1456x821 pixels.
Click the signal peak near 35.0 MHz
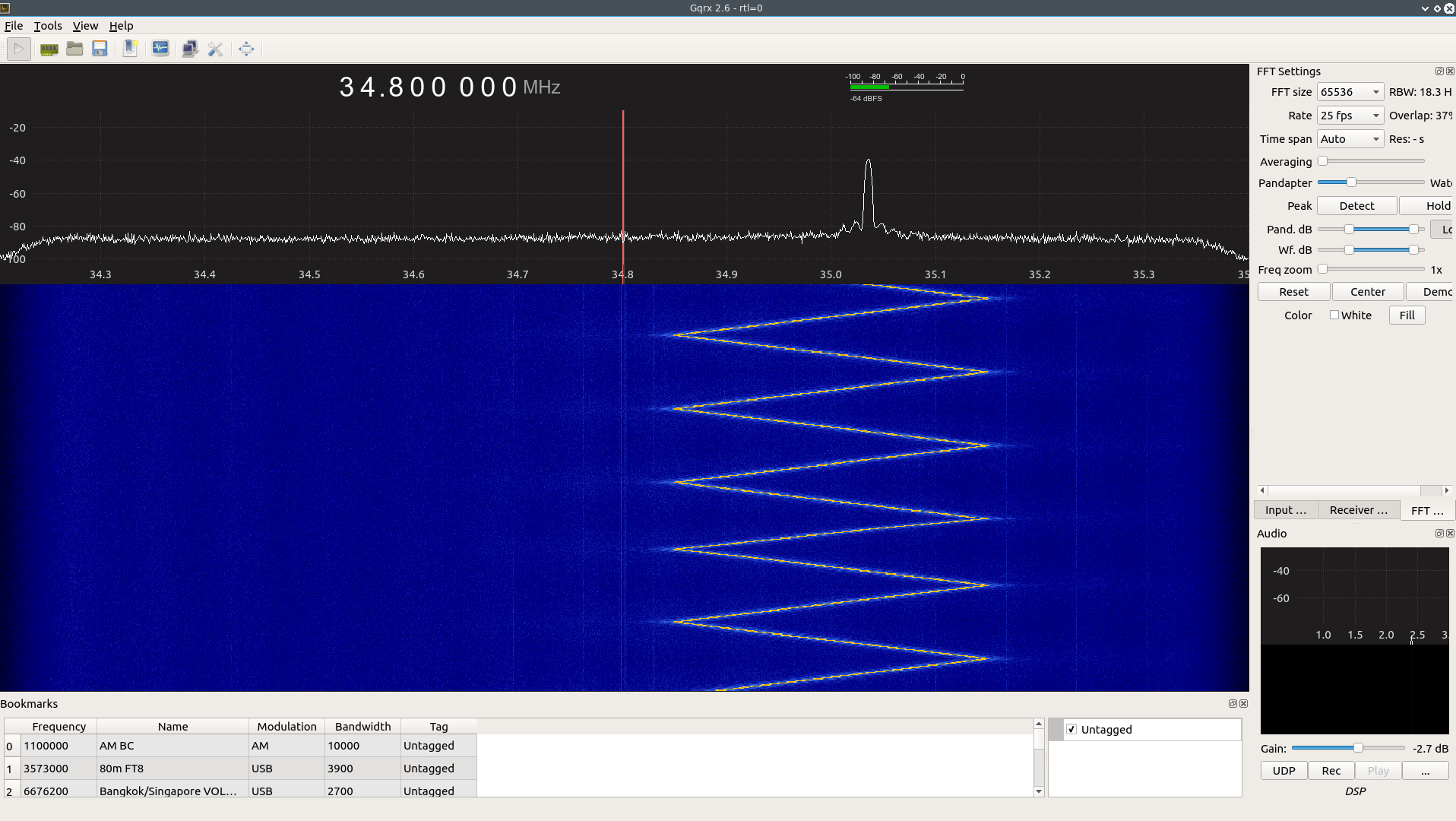tap(868, 194)
